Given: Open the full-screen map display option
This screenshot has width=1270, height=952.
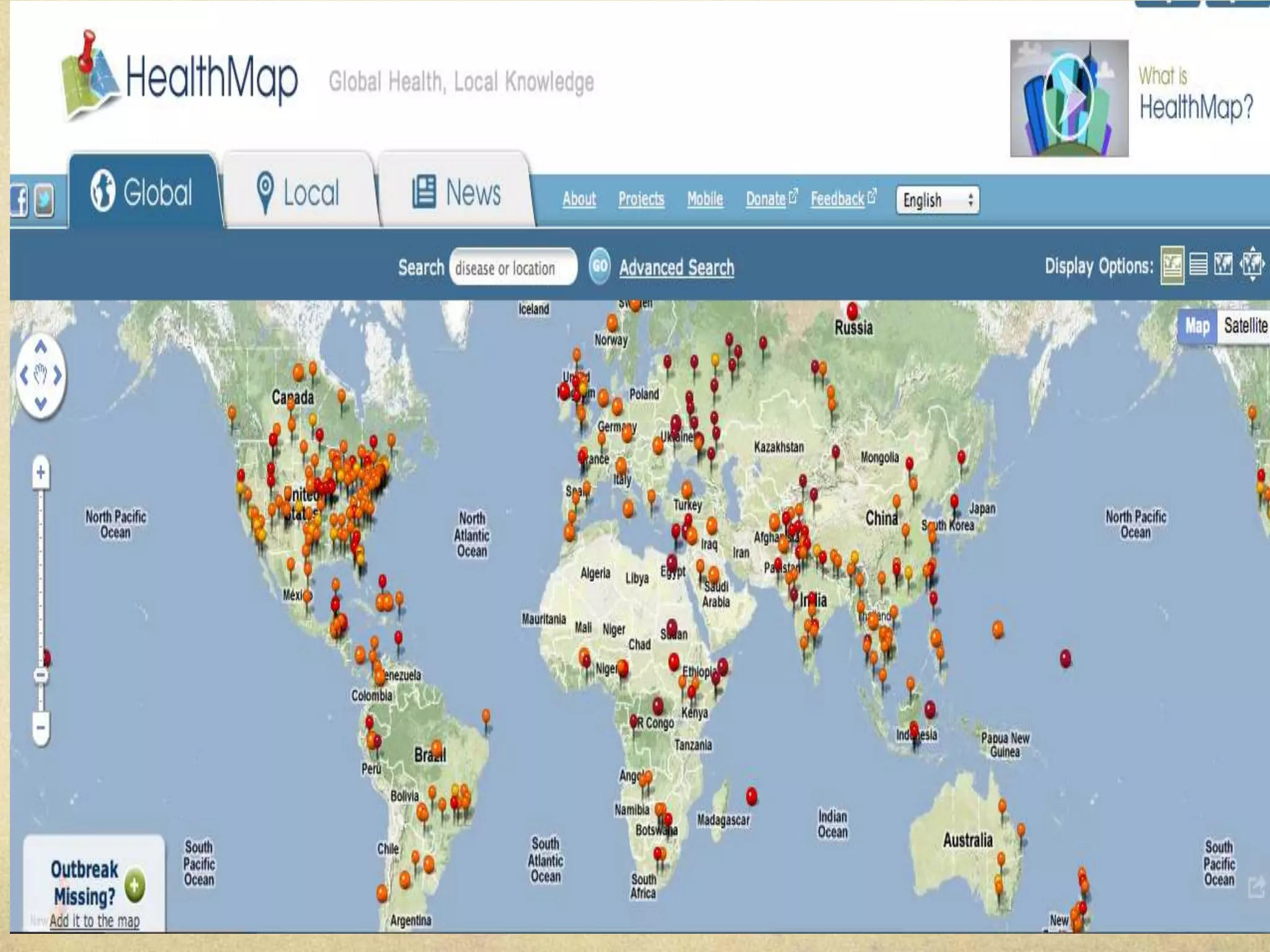Looking at the screenshot, I should pyautogui.click(x=1252, y=265).
